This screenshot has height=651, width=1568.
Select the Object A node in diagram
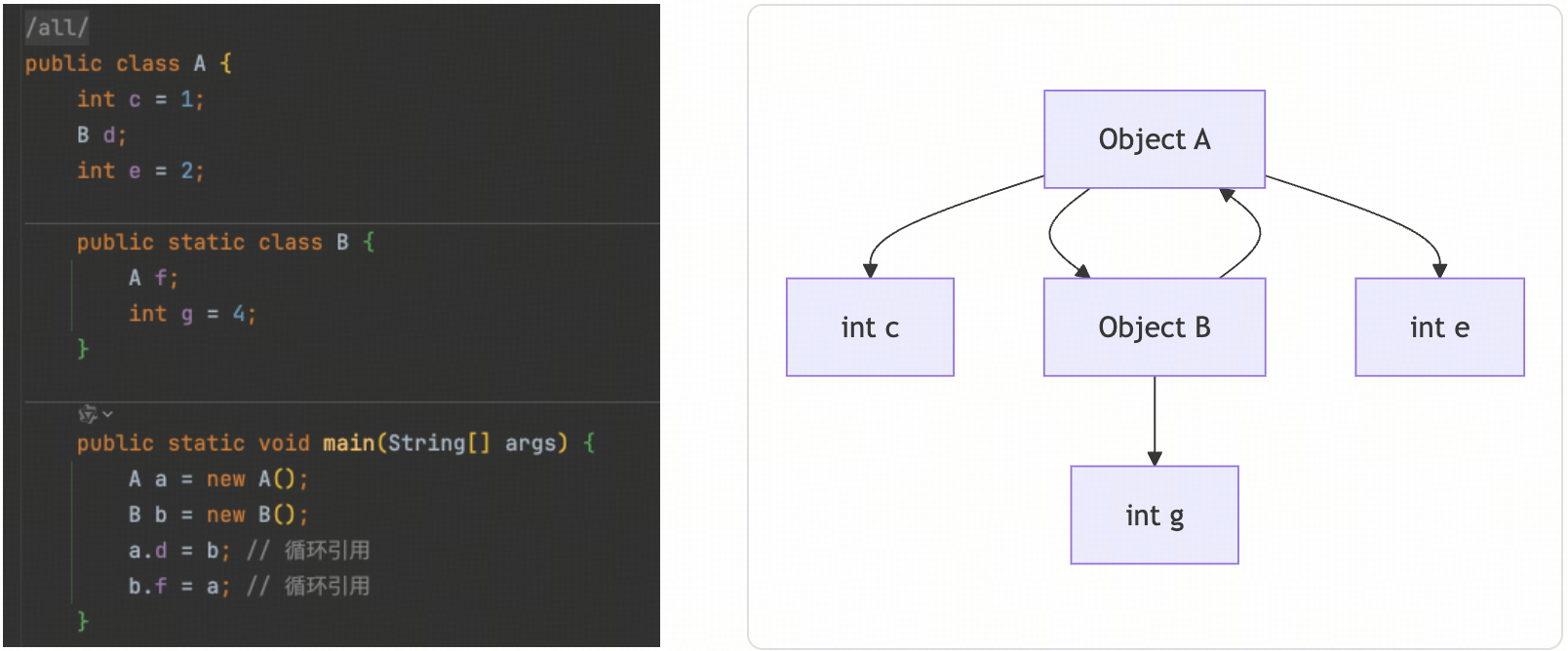1154,139
